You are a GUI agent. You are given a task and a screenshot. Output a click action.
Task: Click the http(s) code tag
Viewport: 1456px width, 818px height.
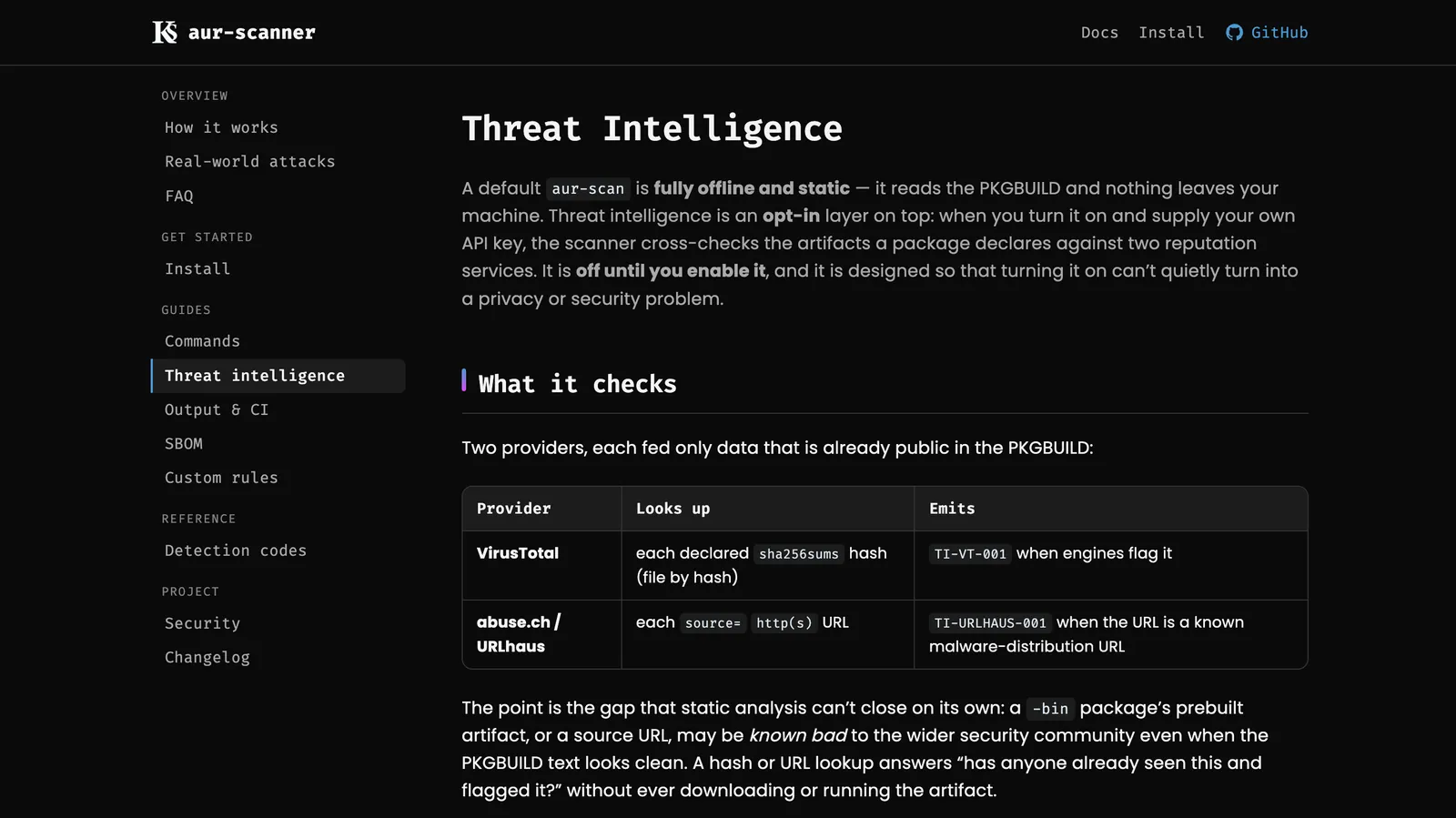(x=784, y=622)
